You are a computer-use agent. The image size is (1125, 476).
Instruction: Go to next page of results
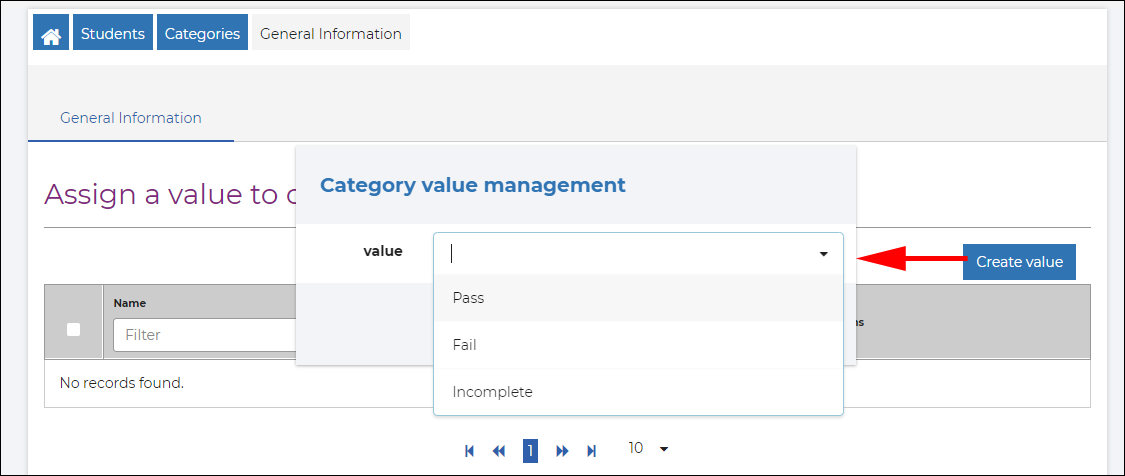click(562, 451)
